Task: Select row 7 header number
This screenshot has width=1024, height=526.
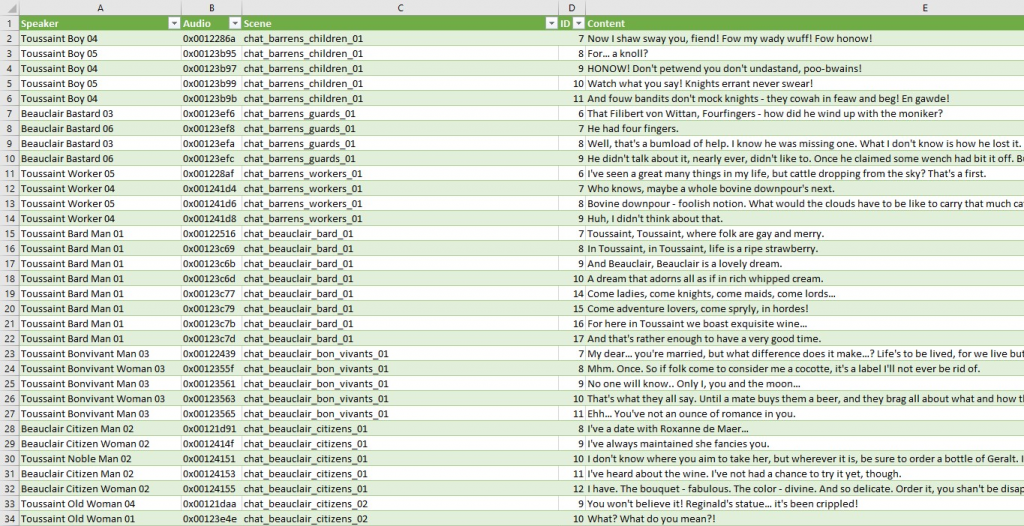Action: pos(10,114)
